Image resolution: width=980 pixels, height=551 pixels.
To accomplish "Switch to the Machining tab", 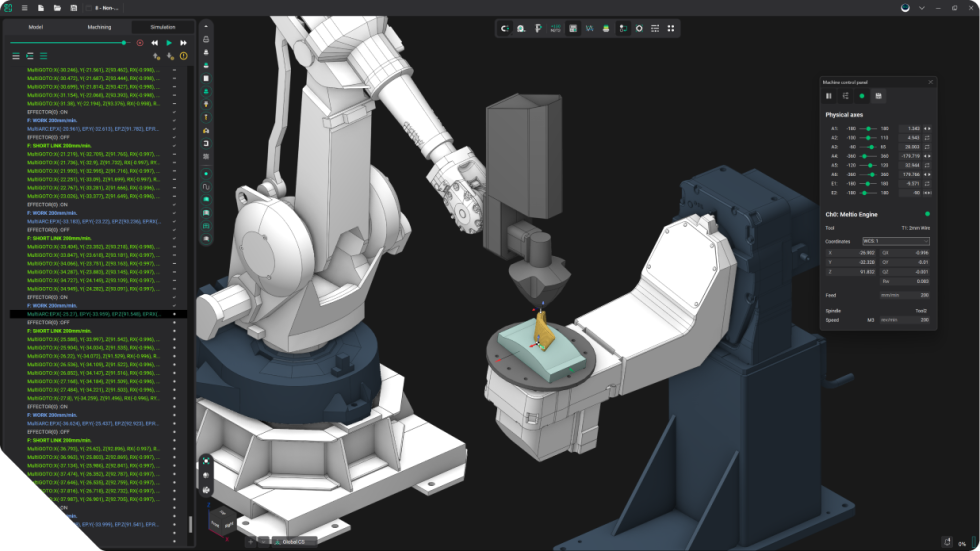I will tap(99, 27).
